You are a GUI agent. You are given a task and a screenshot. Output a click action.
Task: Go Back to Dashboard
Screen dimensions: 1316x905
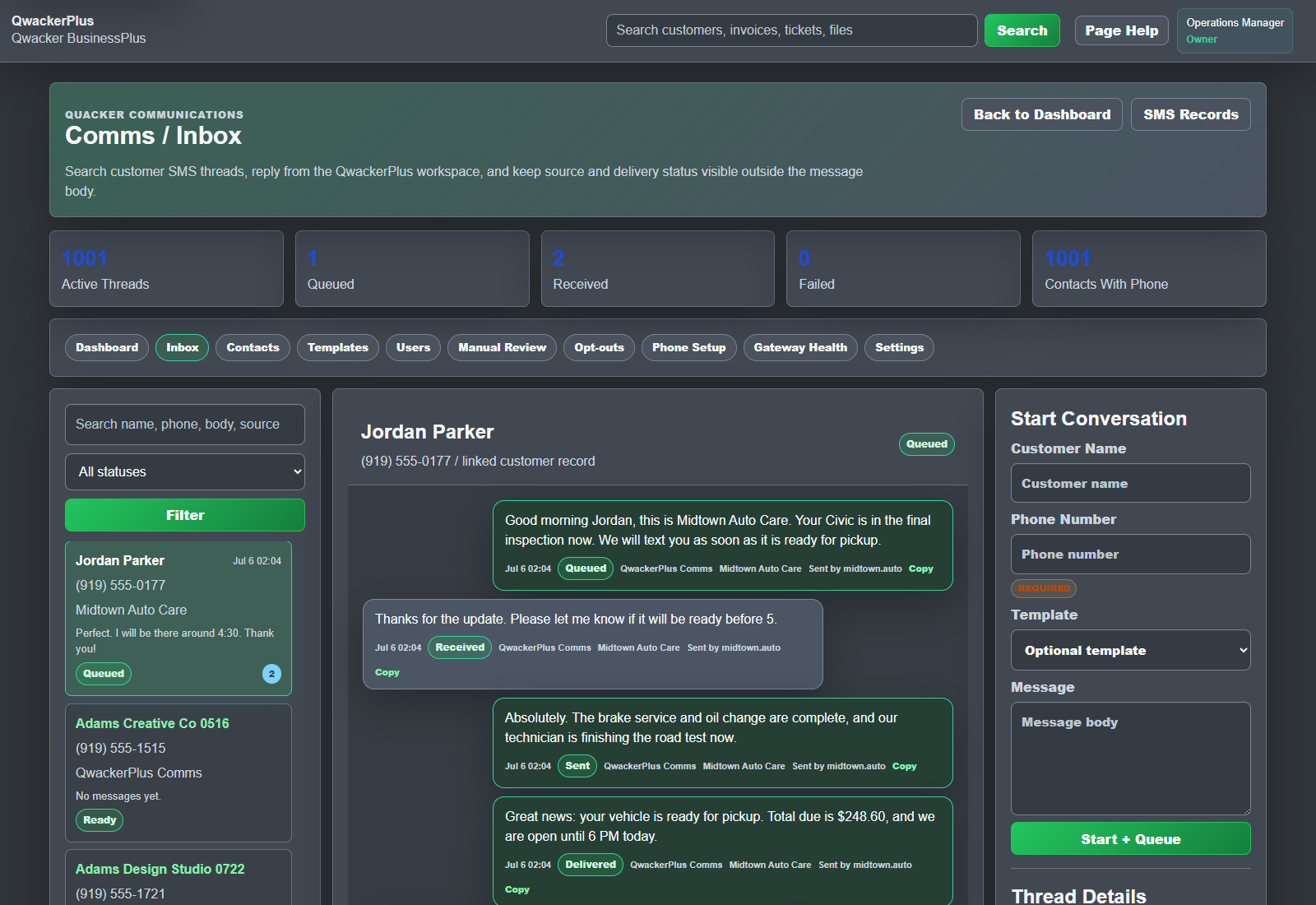[1041, 114]
